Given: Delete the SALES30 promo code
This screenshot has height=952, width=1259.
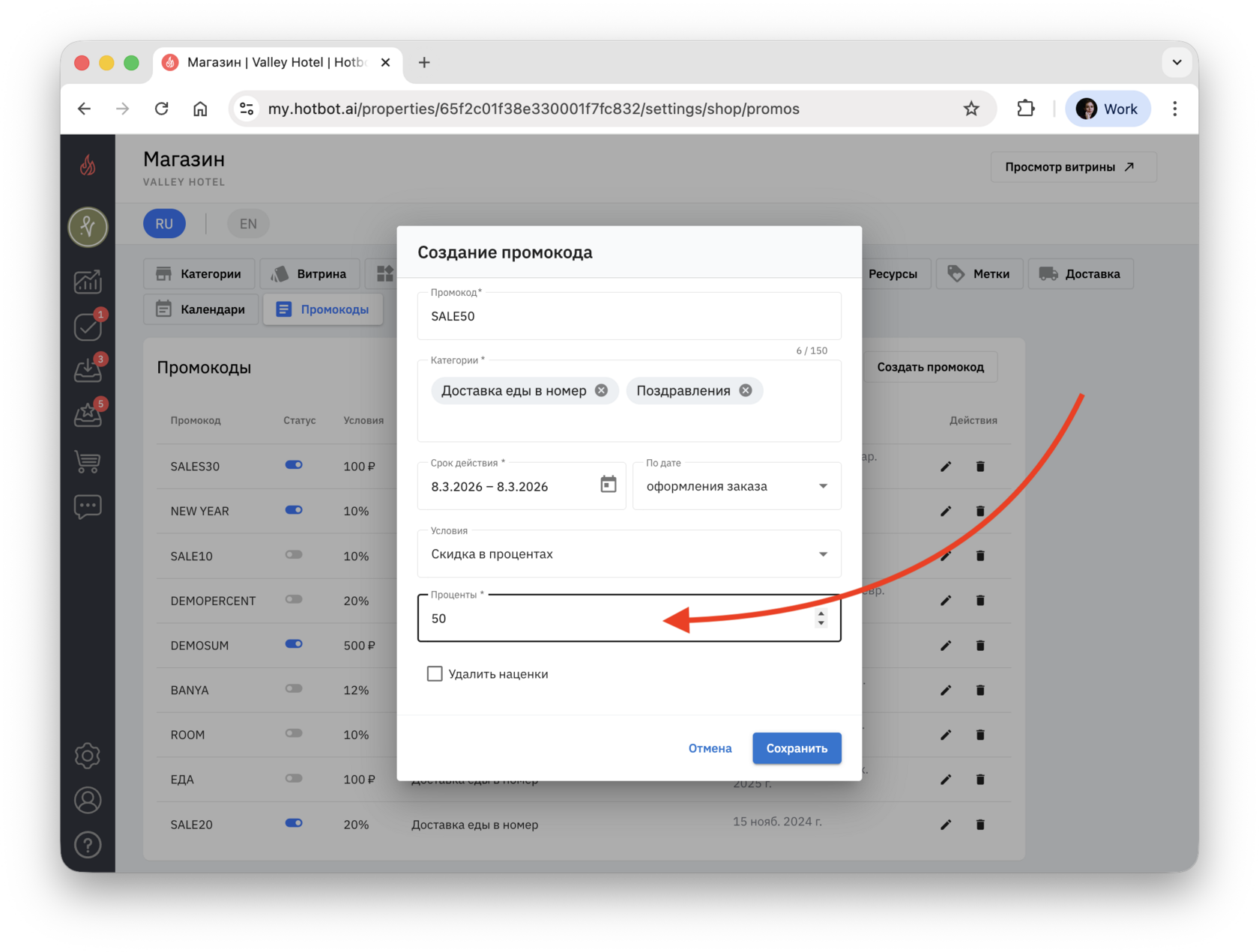Looking at the screenshot, I should [980, 467].
